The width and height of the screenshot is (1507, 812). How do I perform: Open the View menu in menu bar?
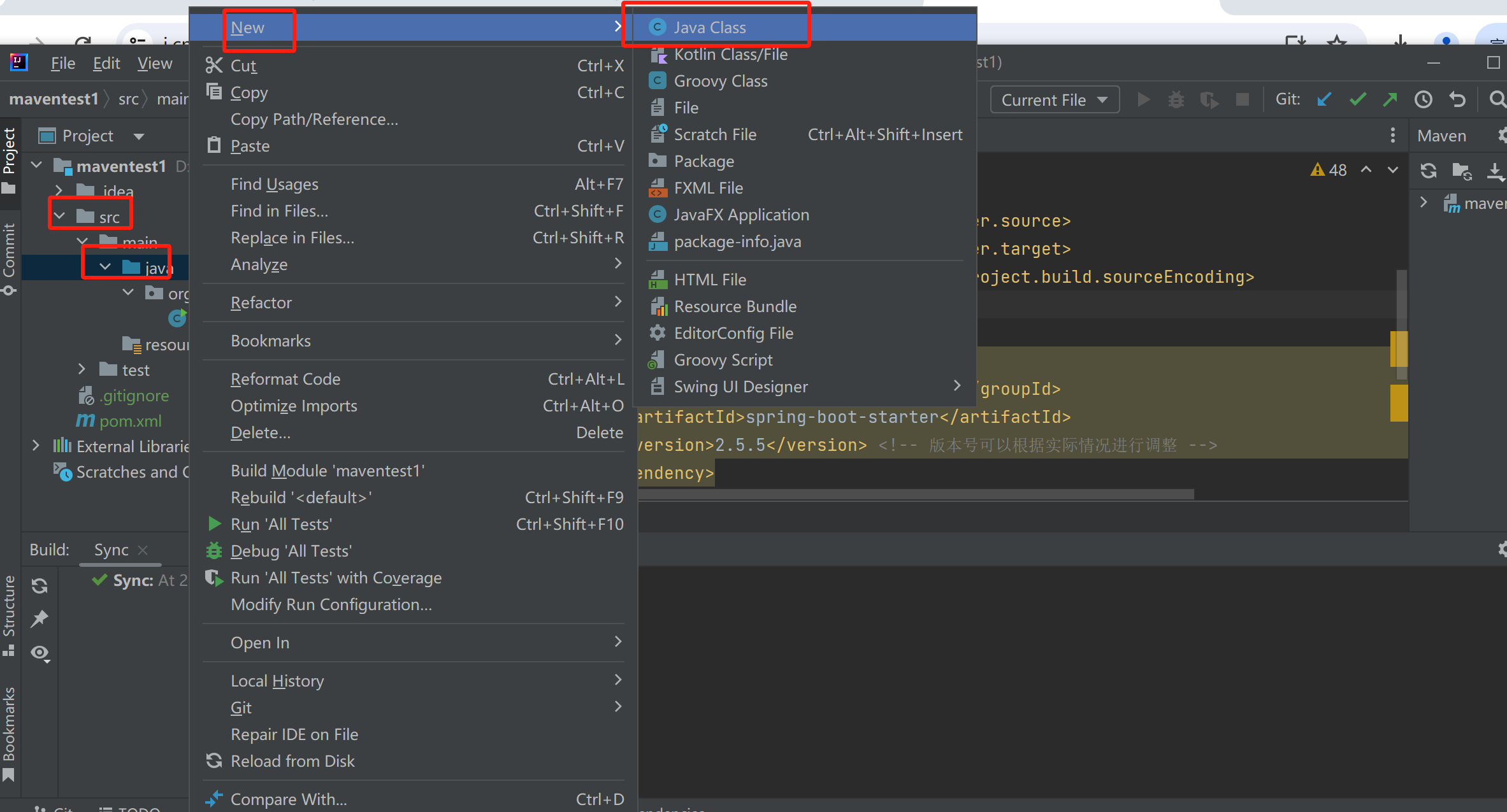pos(155,63)
